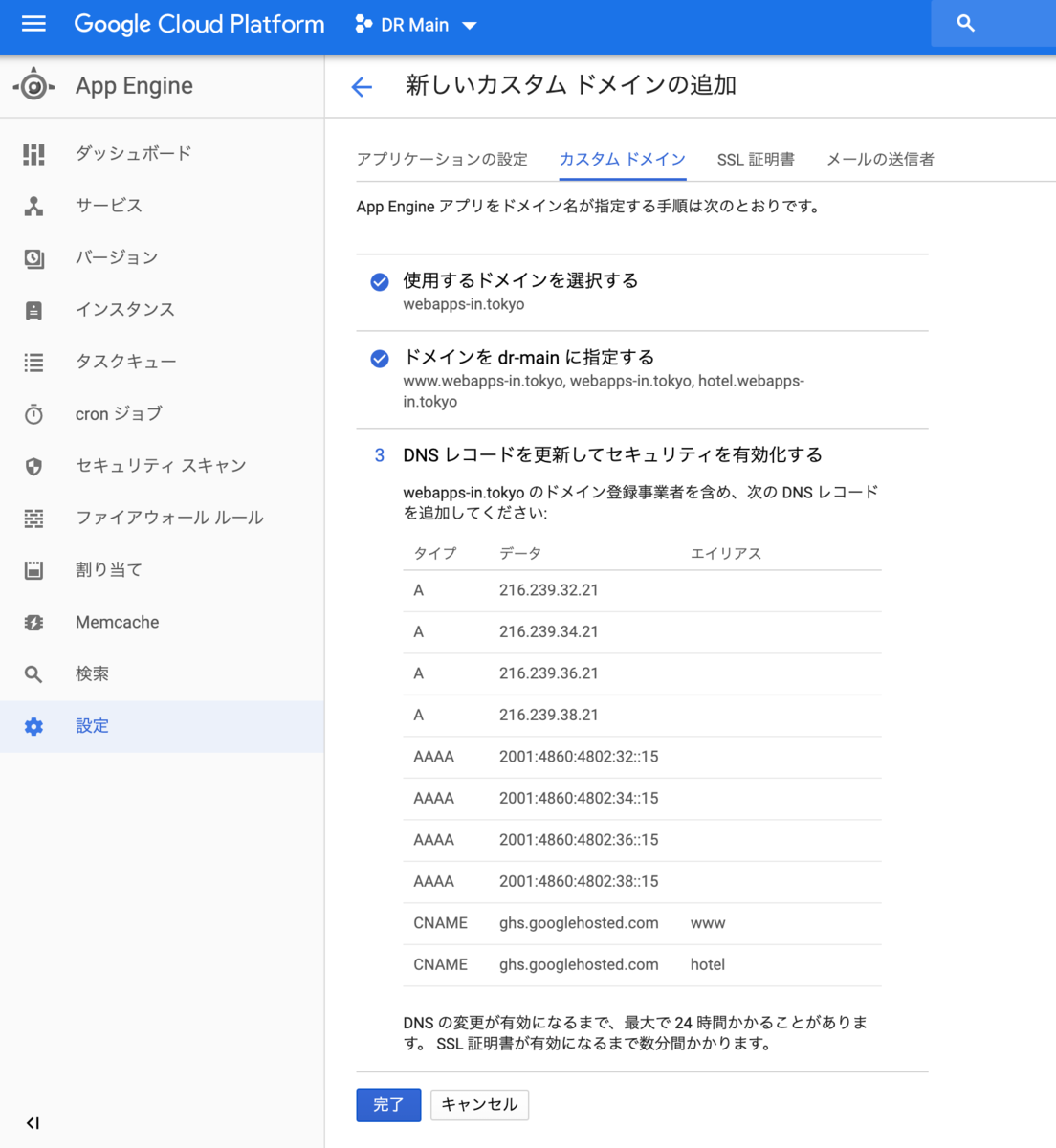Click ghs.googlehosted.com in www row
This screenshot has height=1148, width=1056.
579,923
